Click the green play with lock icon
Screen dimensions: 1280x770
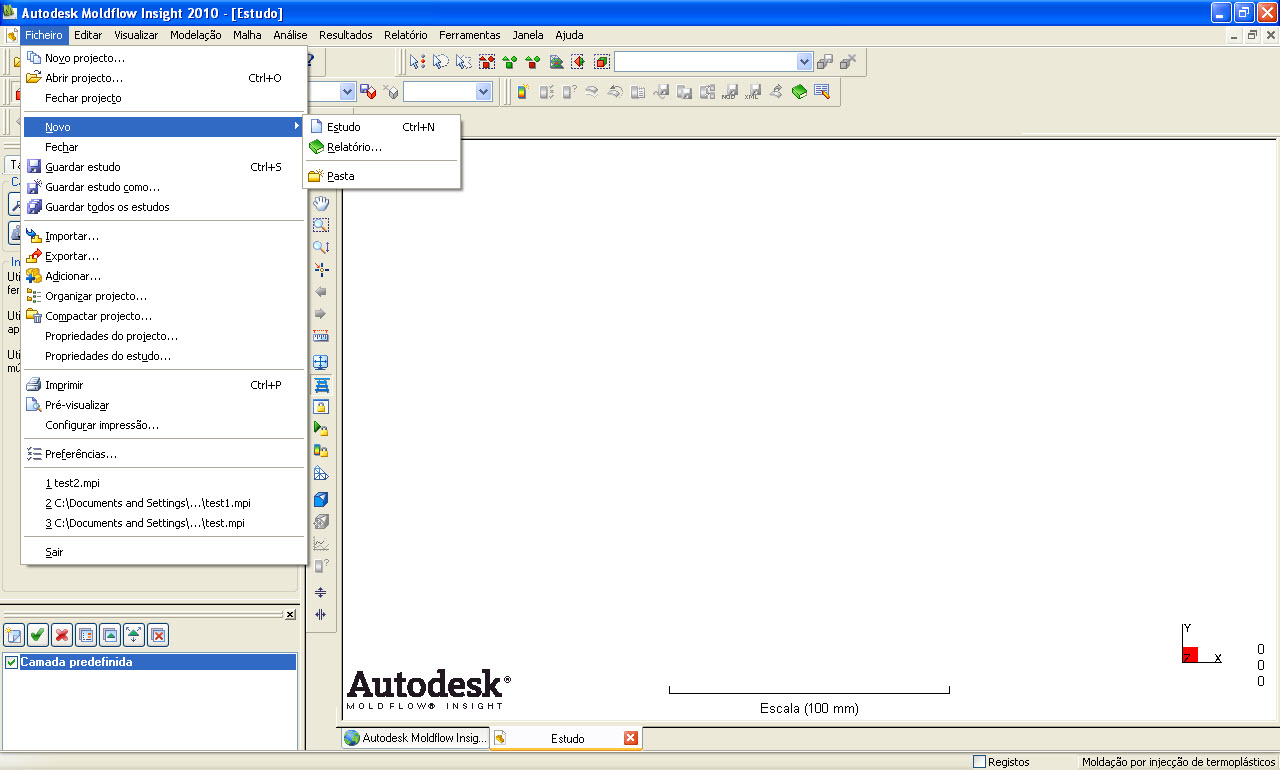321,428
